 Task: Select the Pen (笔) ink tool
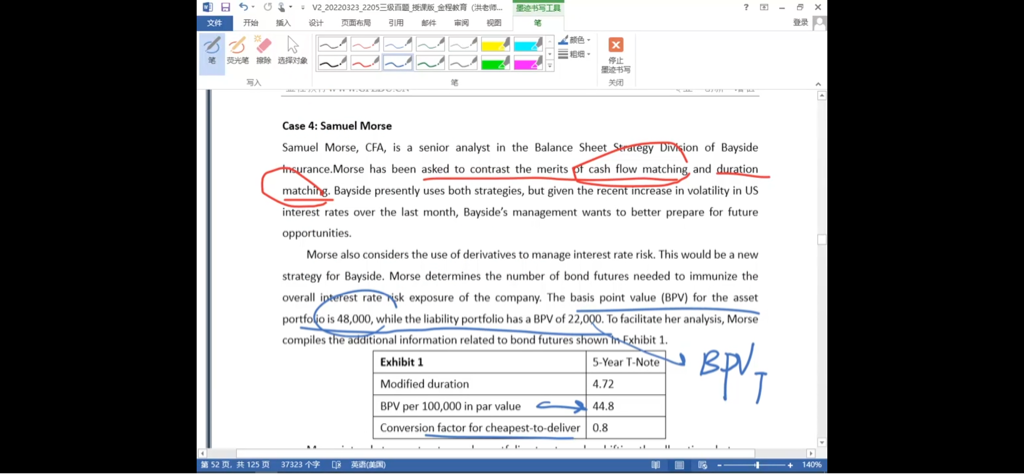point(212,49)
